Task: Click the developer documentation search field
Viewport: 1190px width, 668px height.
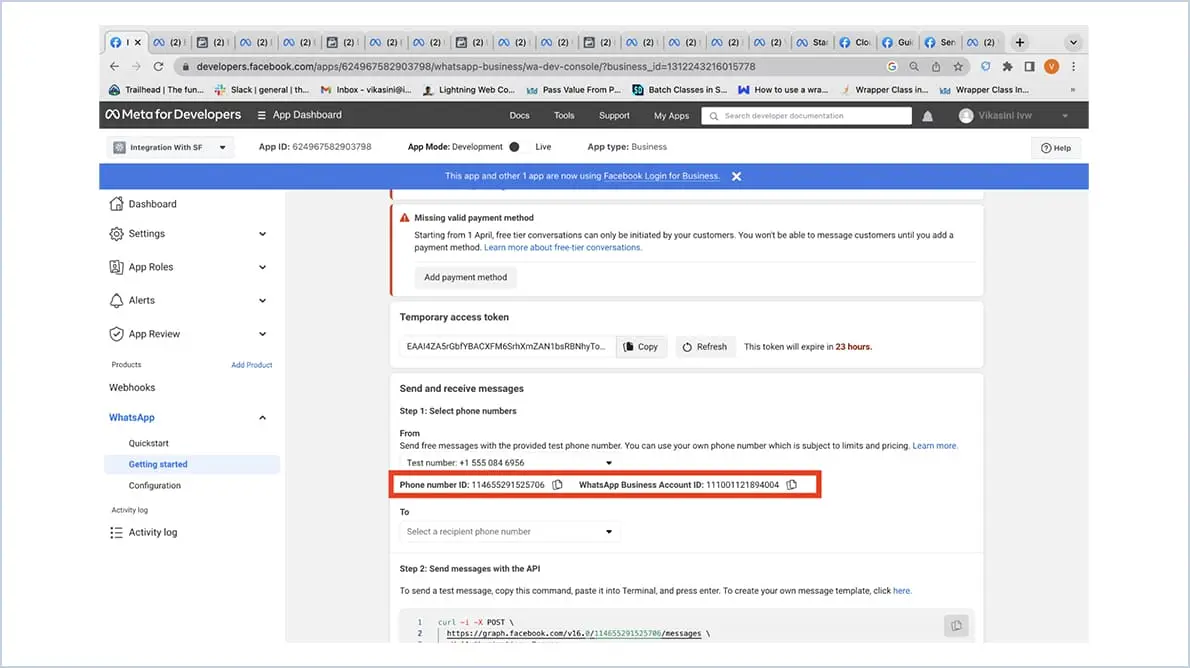Action: (806, 116)
